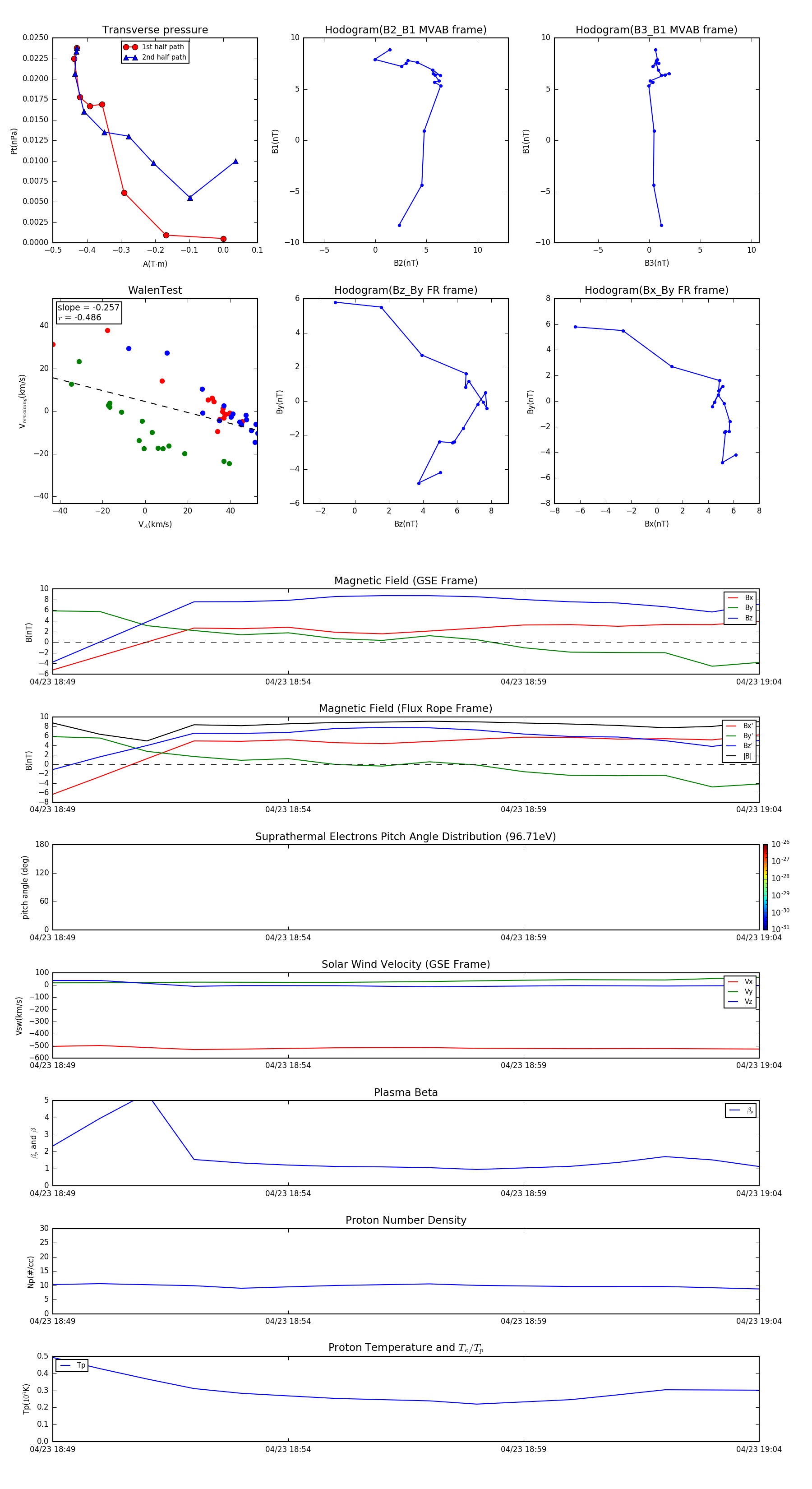Click 'Hodogram(B3_B1 MVAB frame)' title

pyautogui.click(x=656, y=30)
